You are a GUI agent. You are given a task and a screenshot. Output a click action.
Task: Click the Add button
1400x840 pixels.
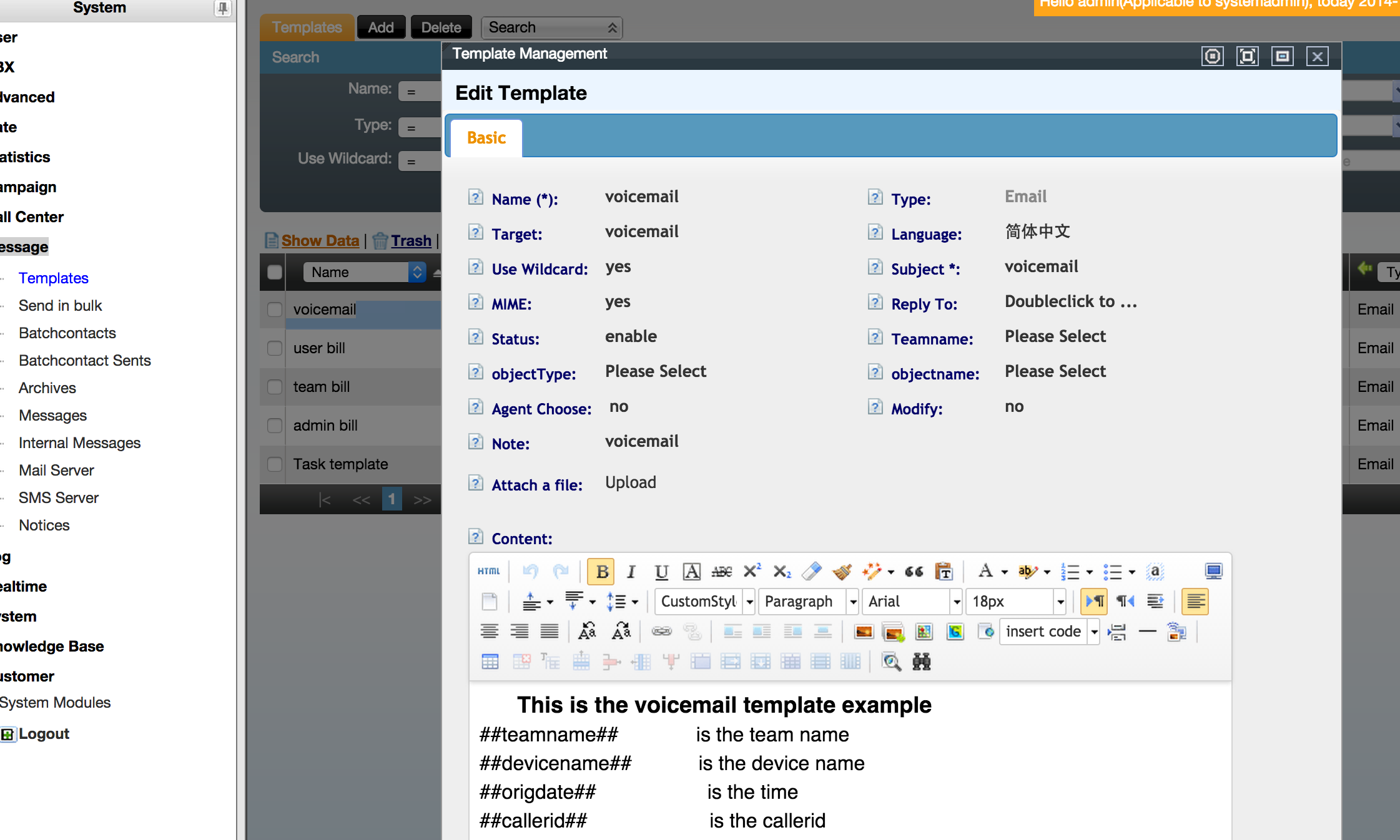point(381,27)
